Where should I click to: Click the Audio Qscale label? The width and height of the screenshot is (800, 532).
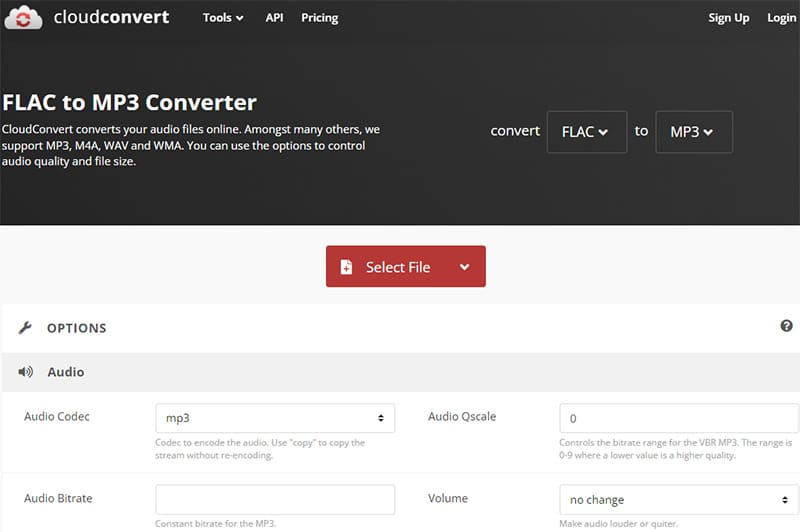pos(462,416)
